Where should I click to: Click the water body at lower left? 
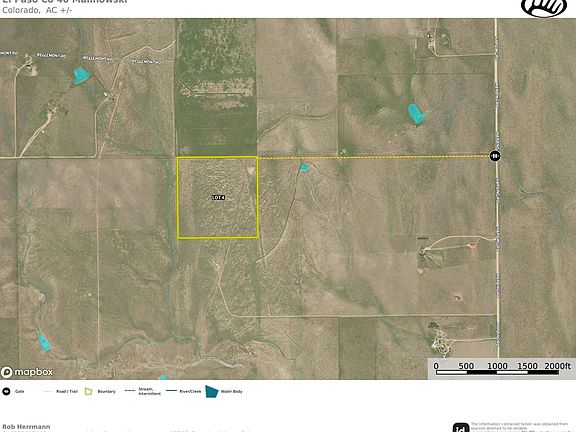tap(44, 342)
